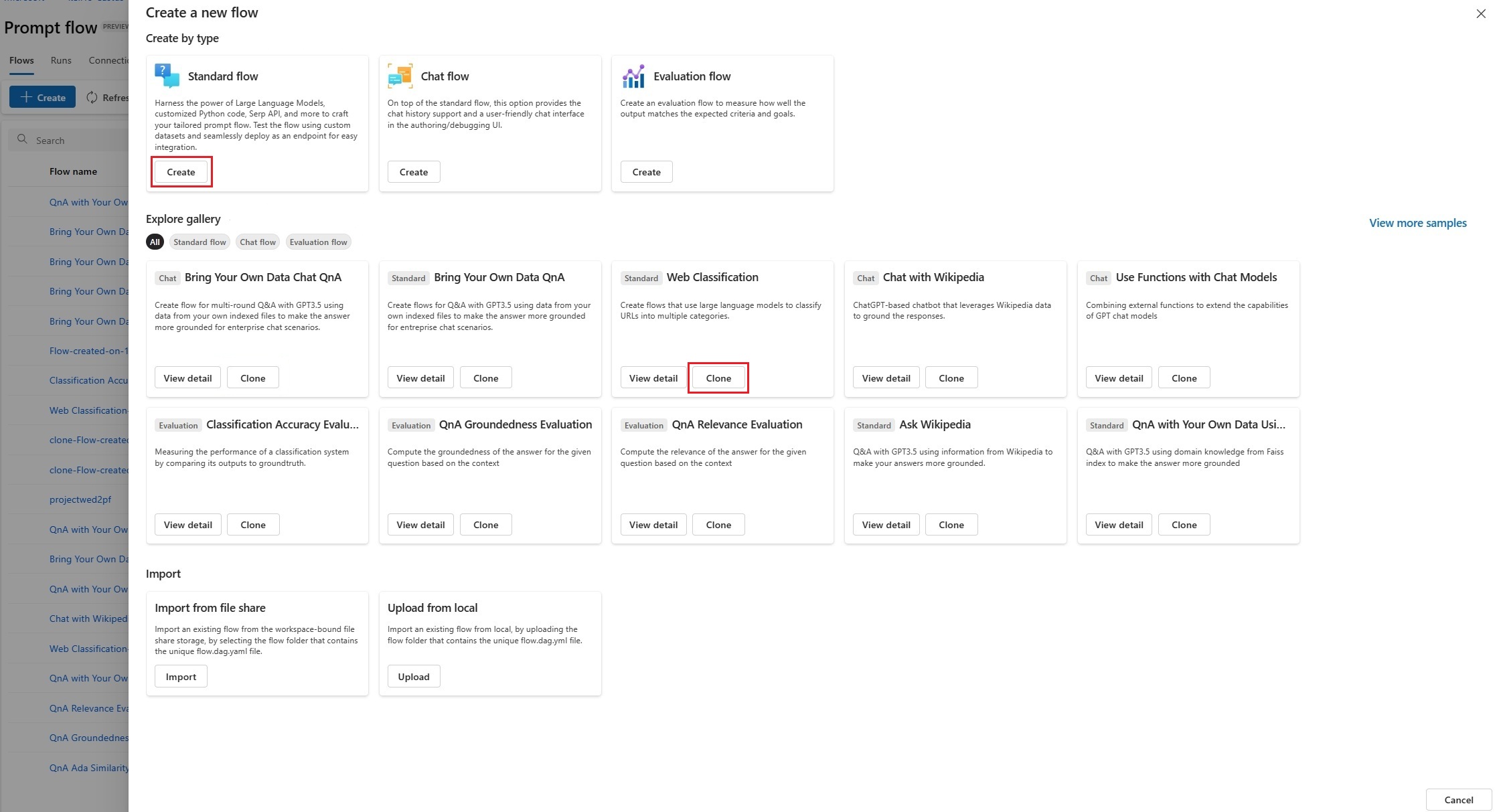Open the View more samples link
The image size is (1495, 812).
[1417, 223]
